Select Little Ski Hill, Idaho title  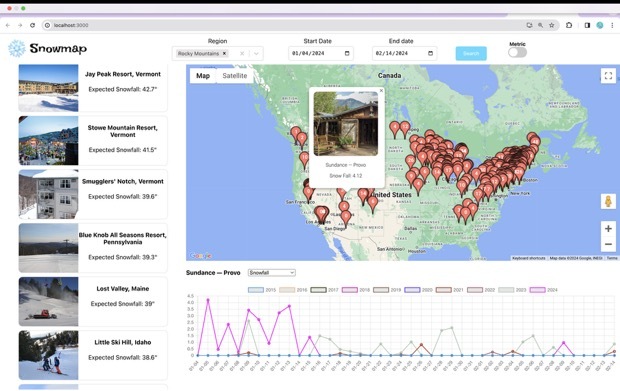pyautogui.click(x=123, y=342)
